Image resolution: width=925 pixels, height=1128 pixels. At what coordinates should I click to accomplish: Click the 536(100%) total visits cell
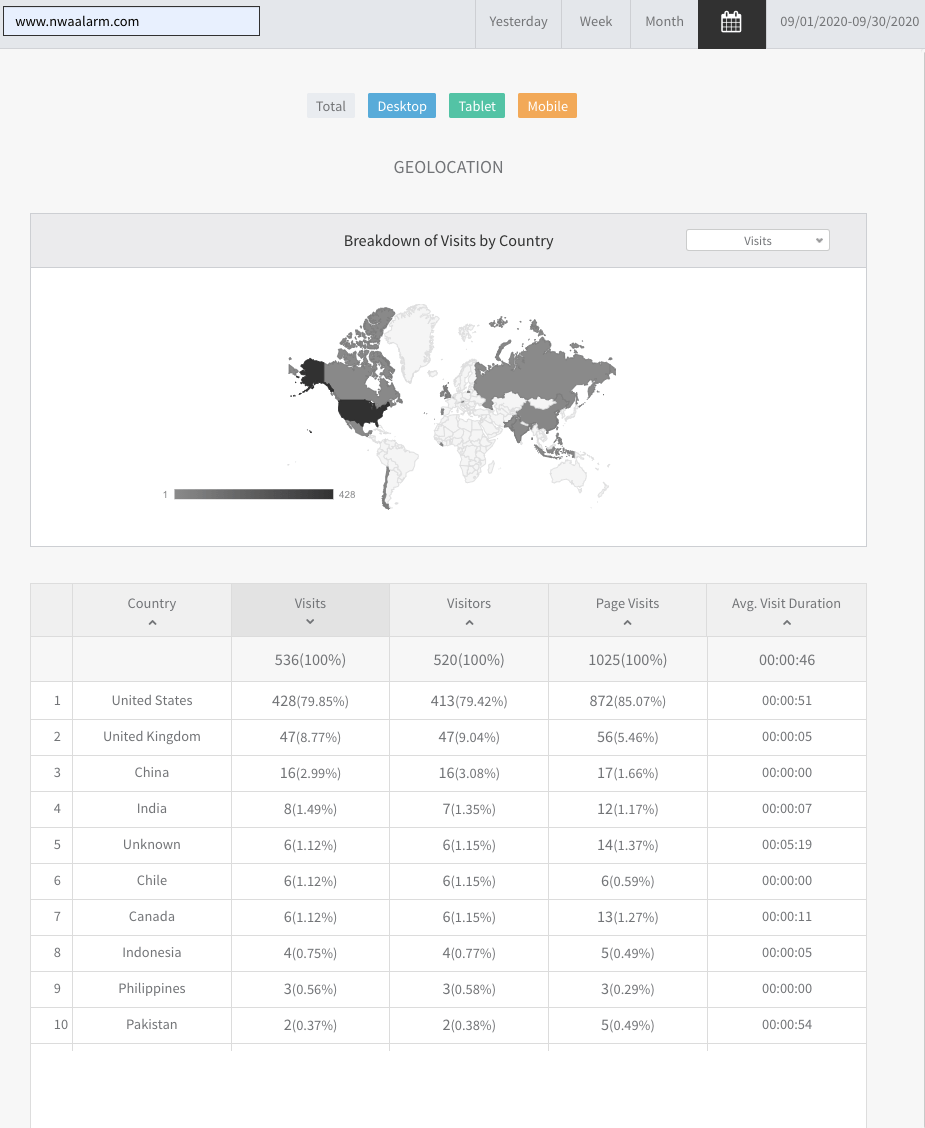coord(310,660)
